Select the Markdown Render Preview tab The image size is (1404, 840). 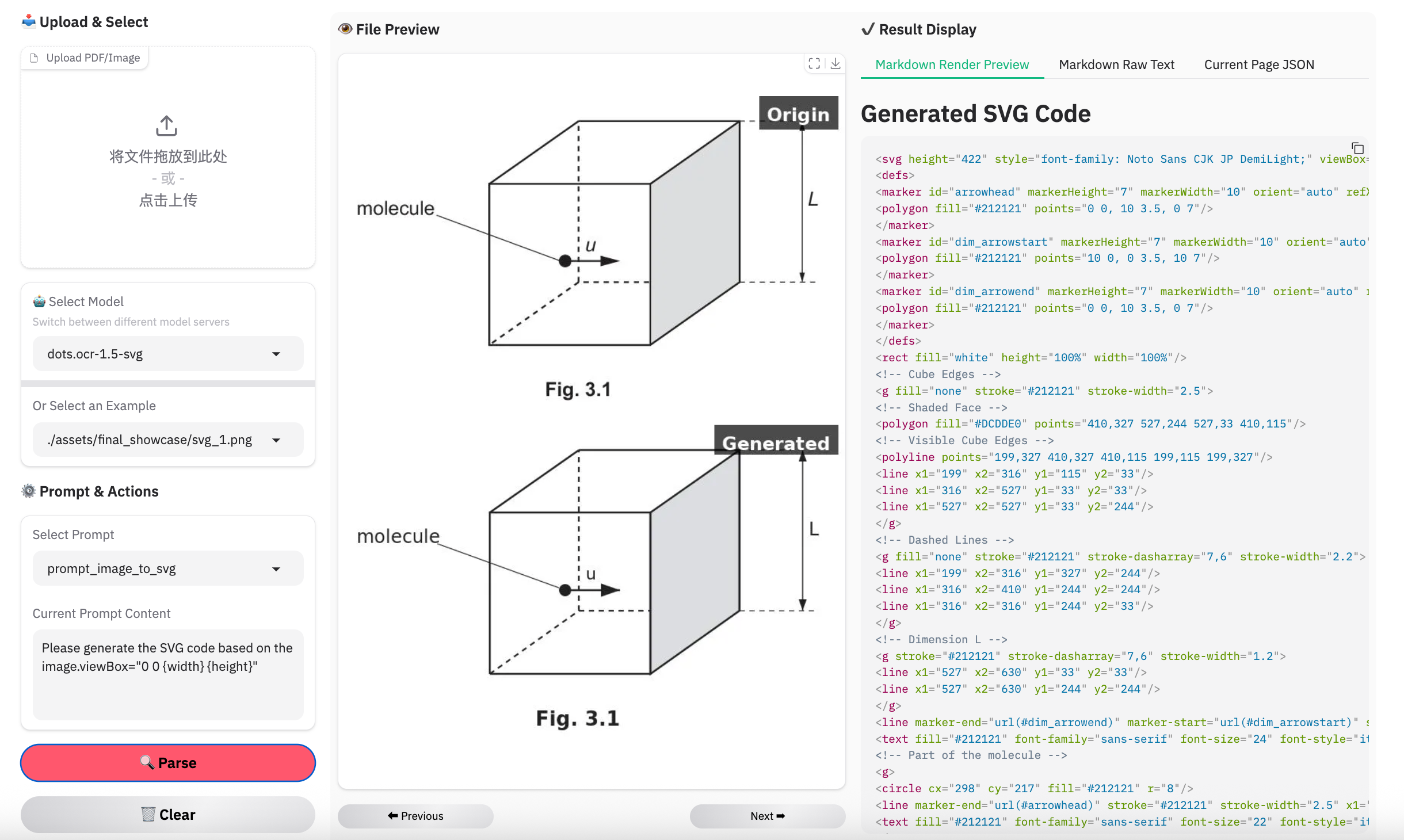(952, 64)
